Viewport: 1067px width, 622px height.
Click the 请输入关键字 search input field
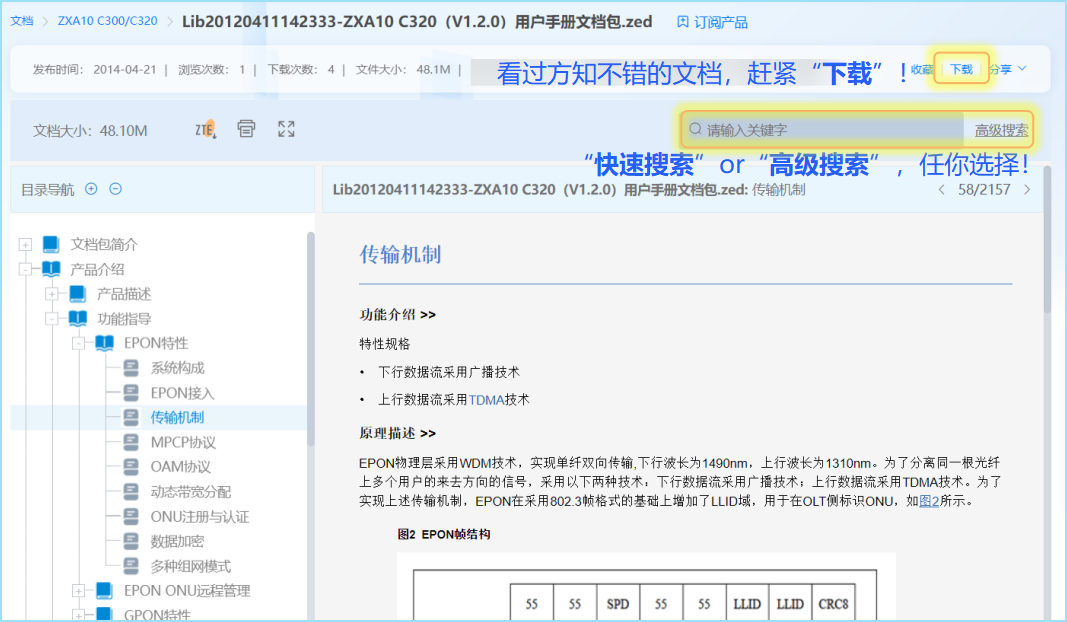coord(830,130)
